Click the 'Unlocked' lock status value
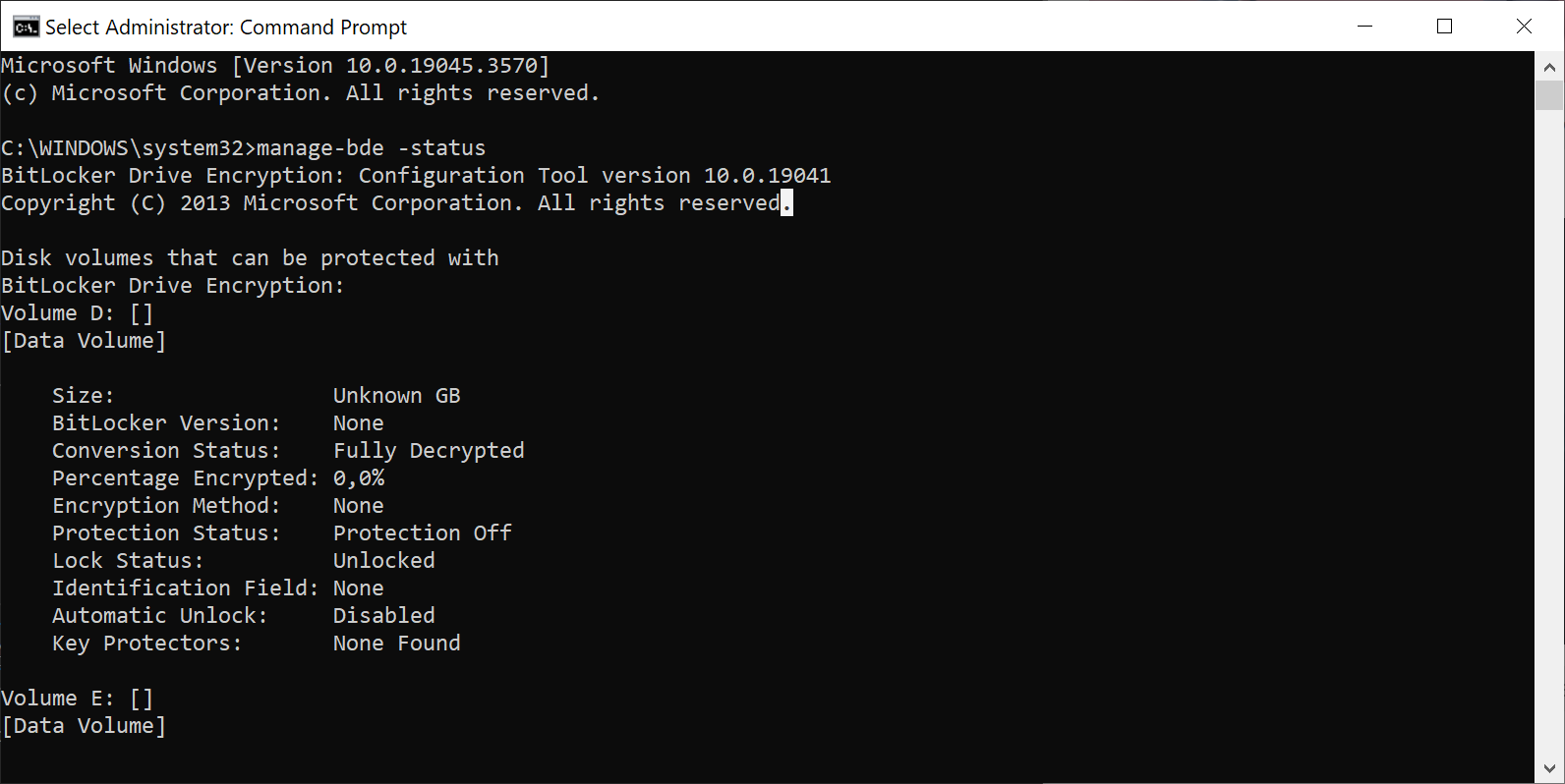 pyautogui.click(x=384, y=561)
